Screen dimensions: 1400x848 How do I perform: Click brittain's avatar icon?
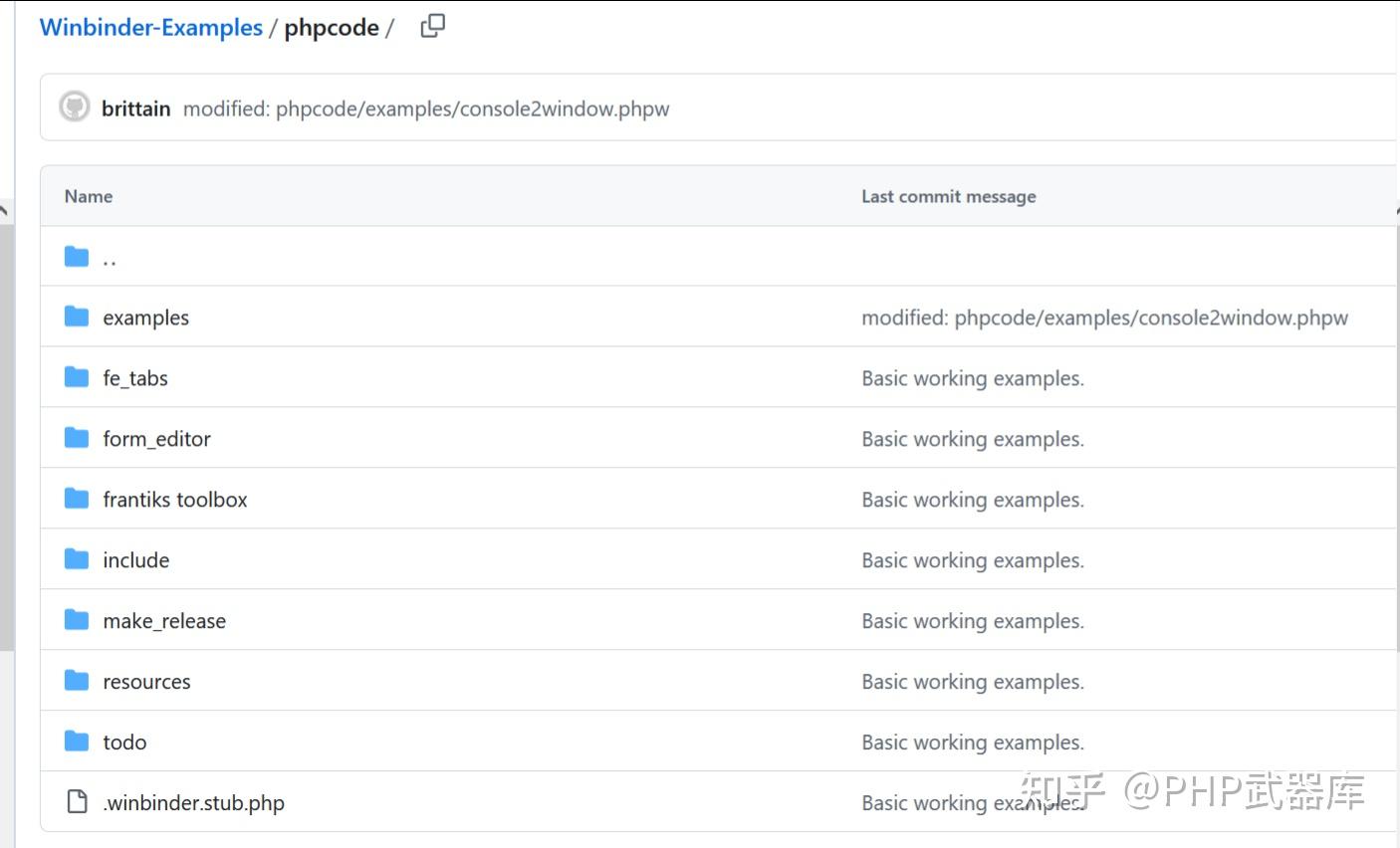75,106
